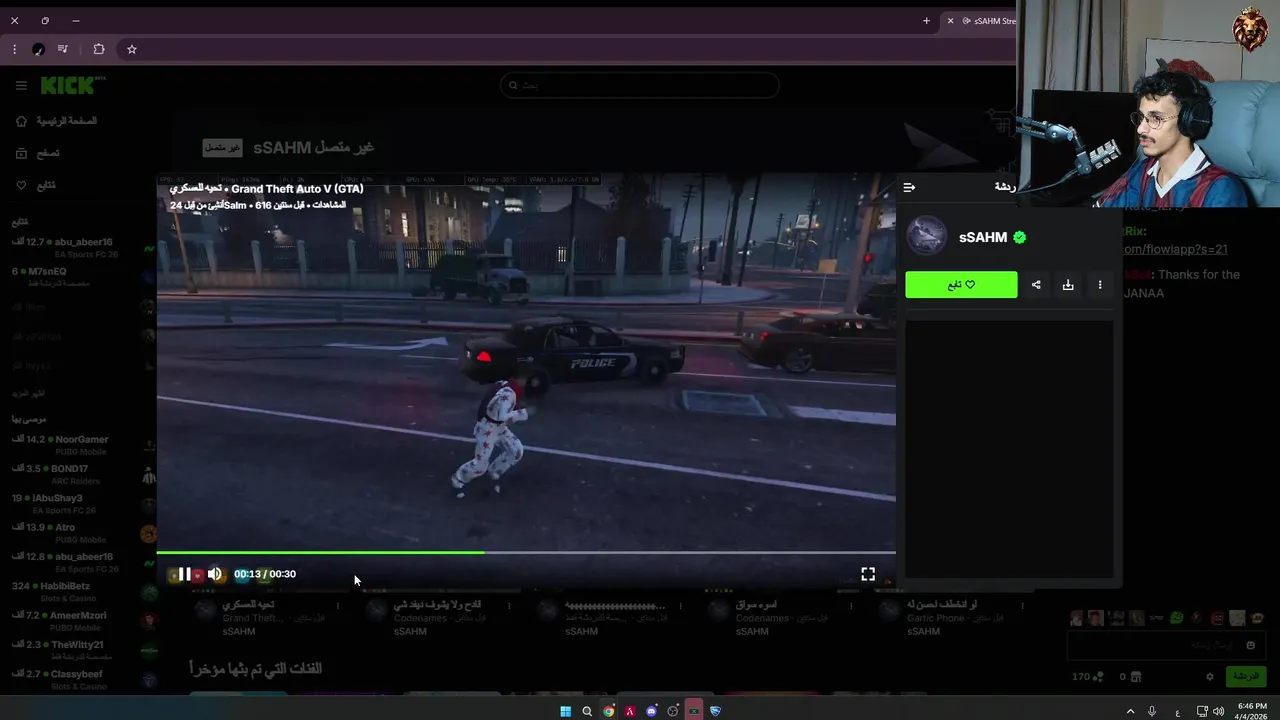
Task: Go to the Kick logo home page
Action: click(x=72, y=85)
